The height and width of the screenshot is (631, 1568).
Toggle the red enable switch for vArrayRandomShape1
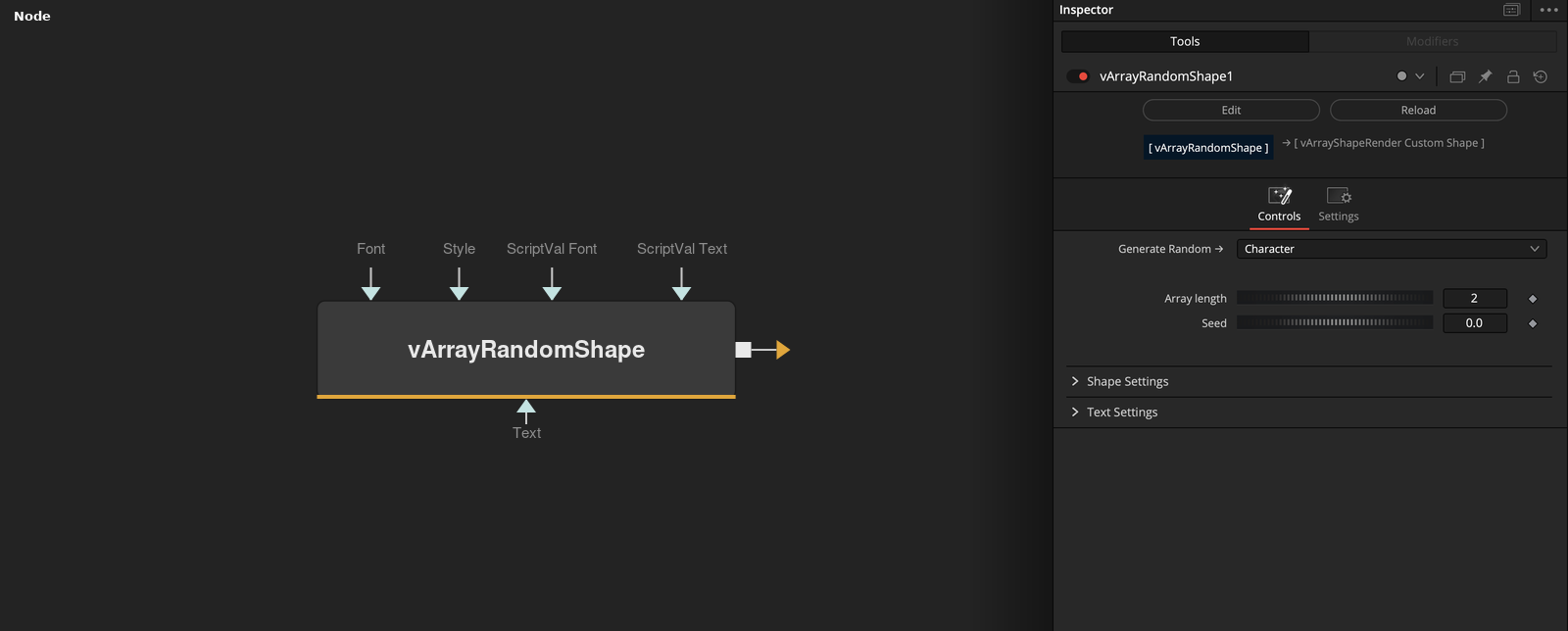point(1078,76)
